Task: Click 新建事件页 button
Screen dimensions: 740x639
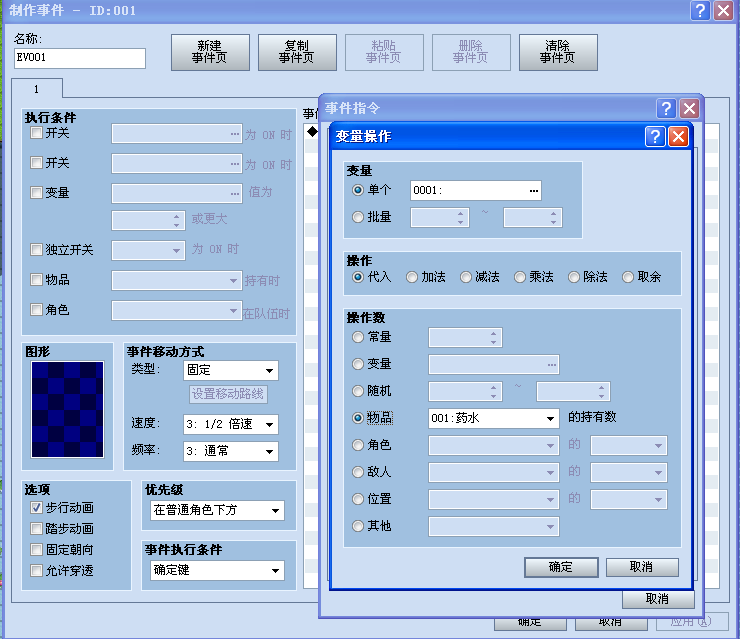Action: click(210, 52)
